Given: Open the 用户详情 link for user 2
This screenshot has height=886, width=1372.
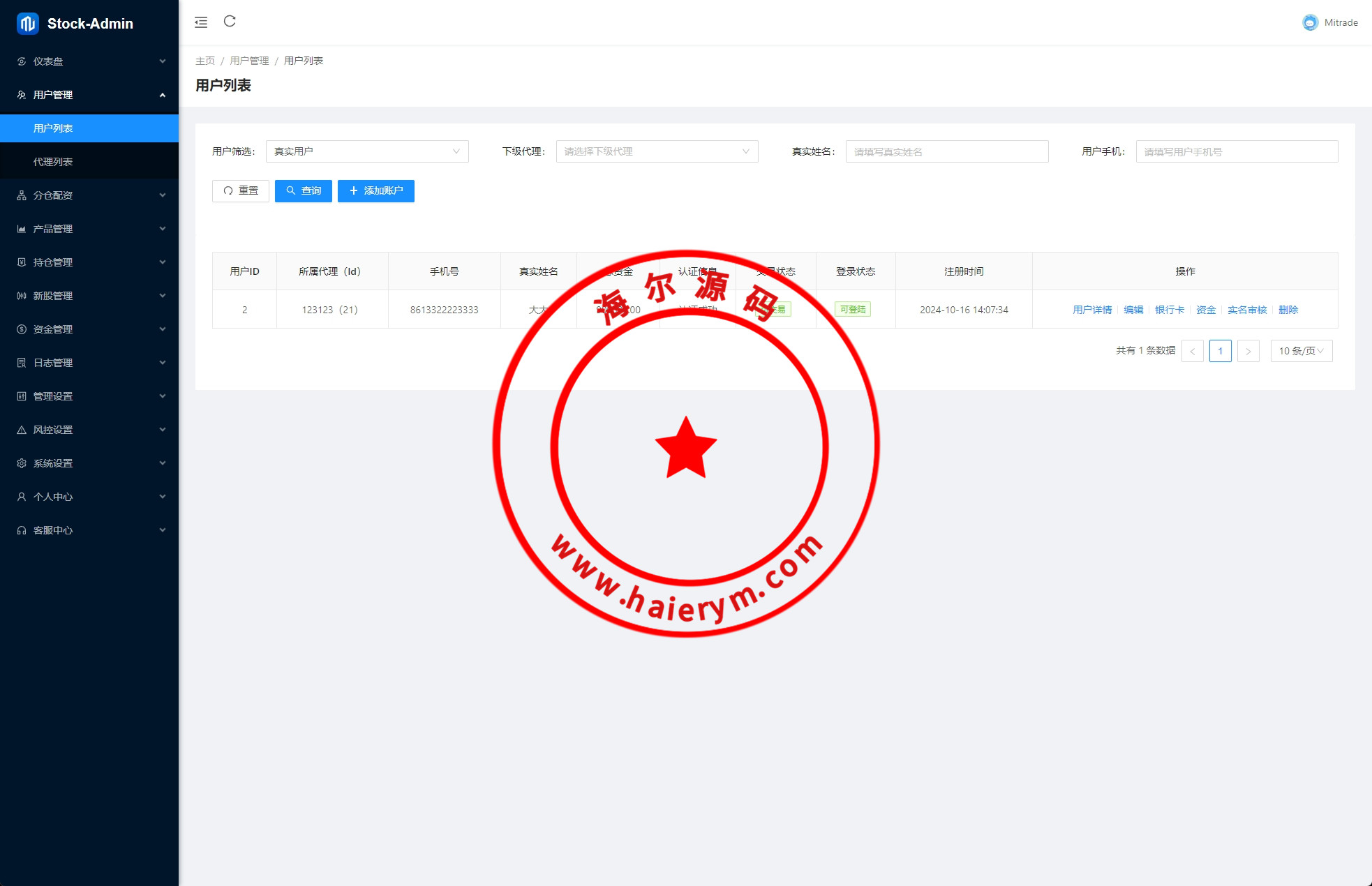Looking at the screenshot, I should click(1092, 310).
